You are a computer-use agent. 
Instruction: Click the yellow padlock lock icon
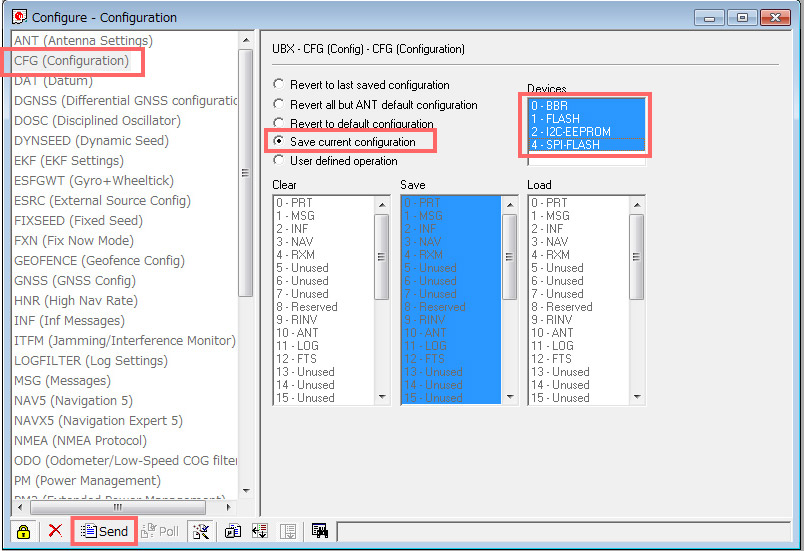coord(23,531)
